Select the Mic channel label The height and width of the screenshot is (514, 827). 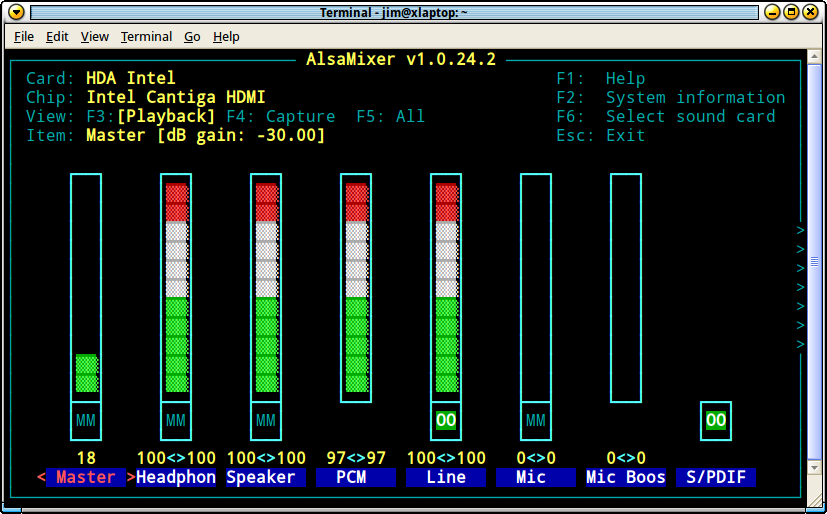click(x=536, y=477)
